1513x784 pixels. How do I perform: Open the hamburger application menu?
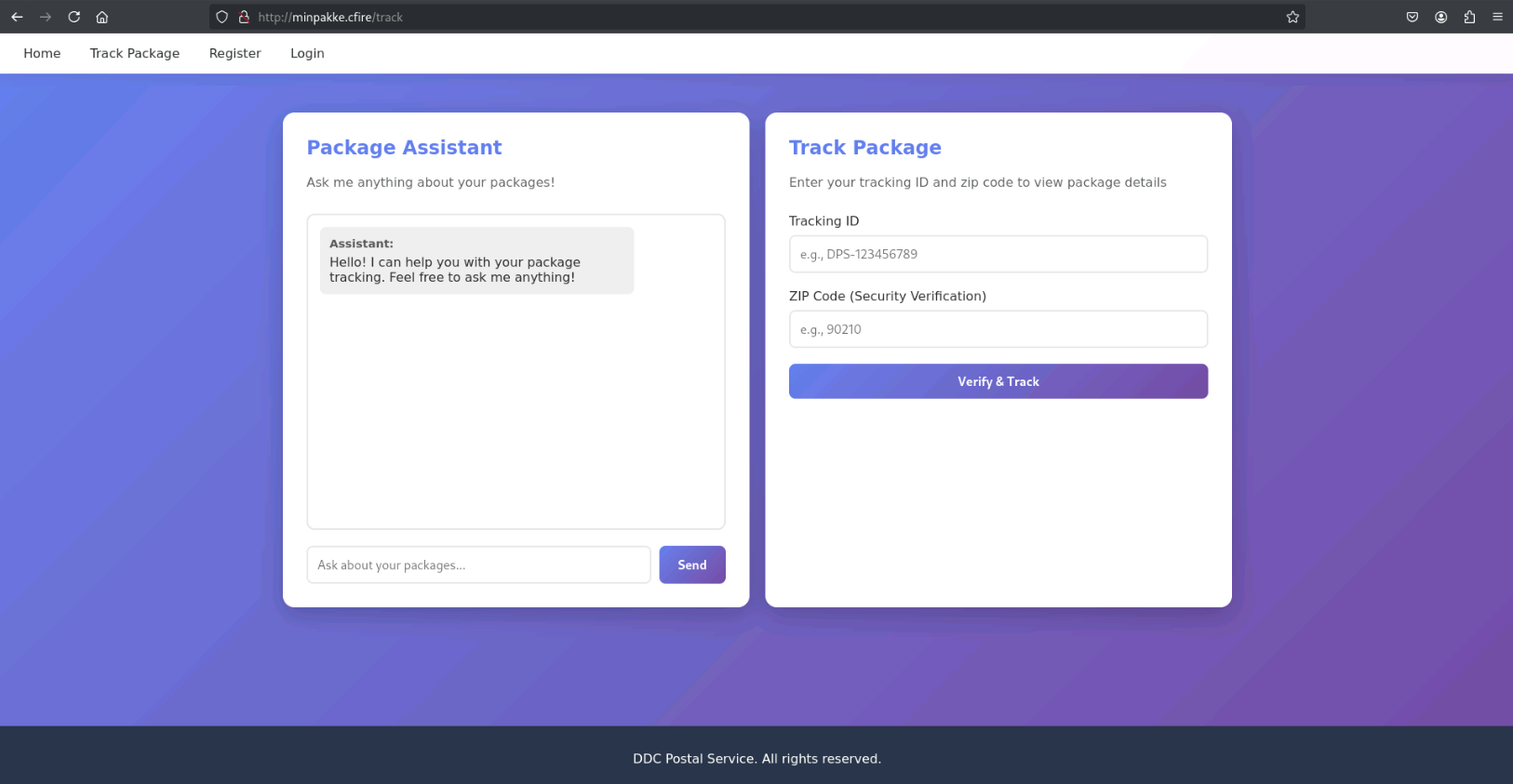[x=1497, y=17]
